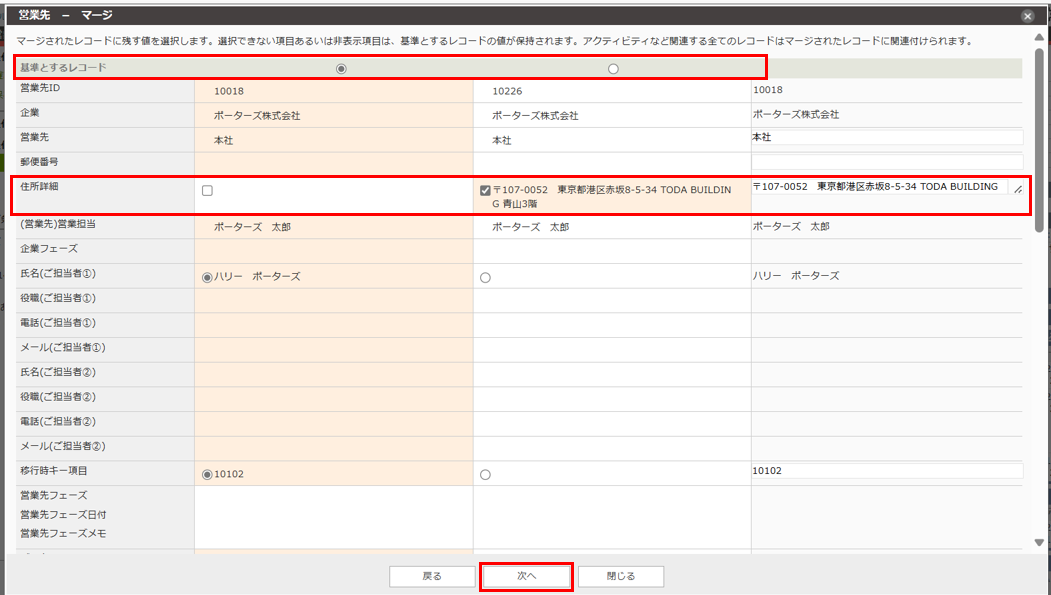Select second record as base record
This screenshot has width=1051, height=595.
point(613,68)
